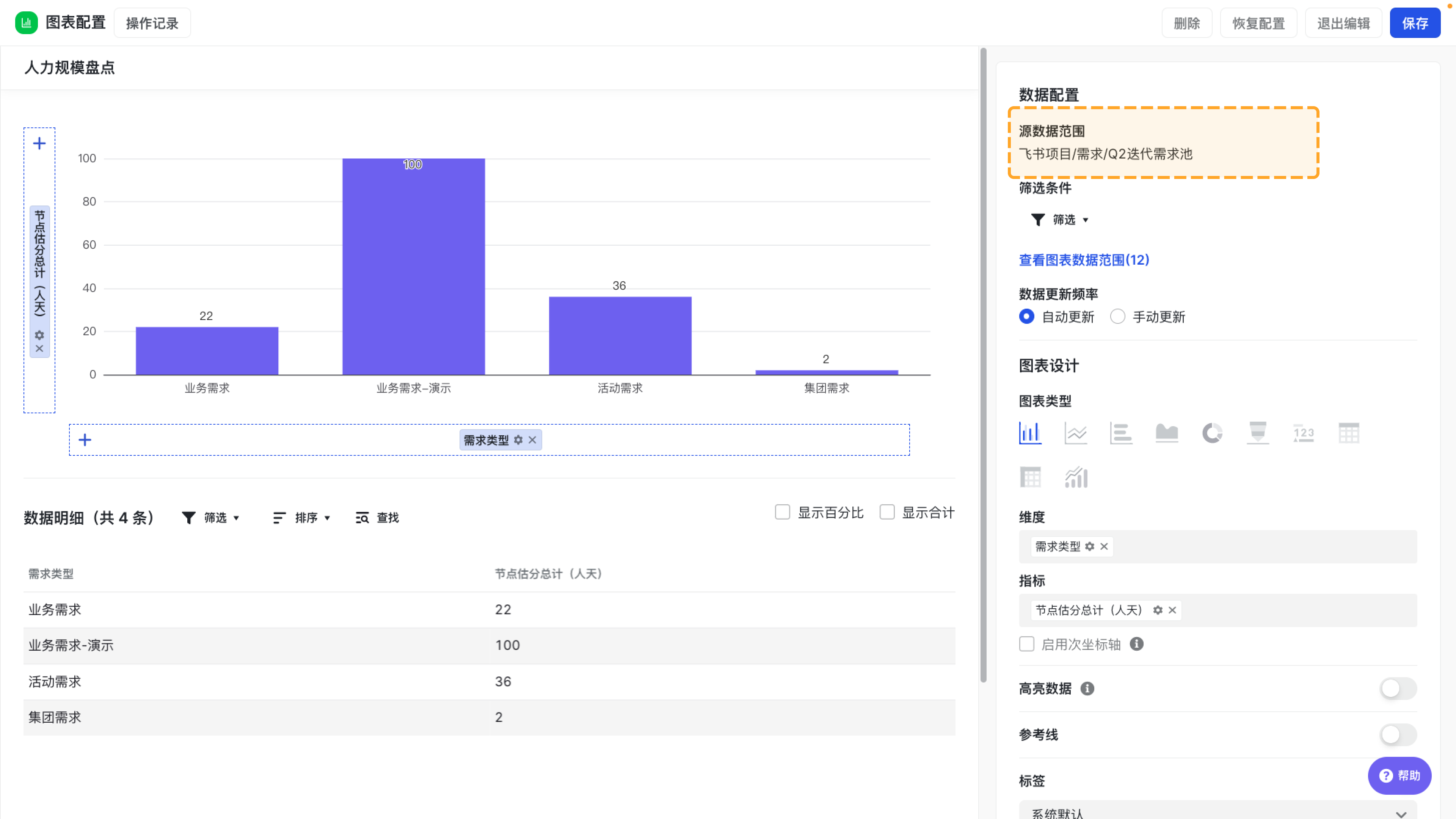Click 恢复配置 button
1456x819 pixels.
pos(1259,23)
